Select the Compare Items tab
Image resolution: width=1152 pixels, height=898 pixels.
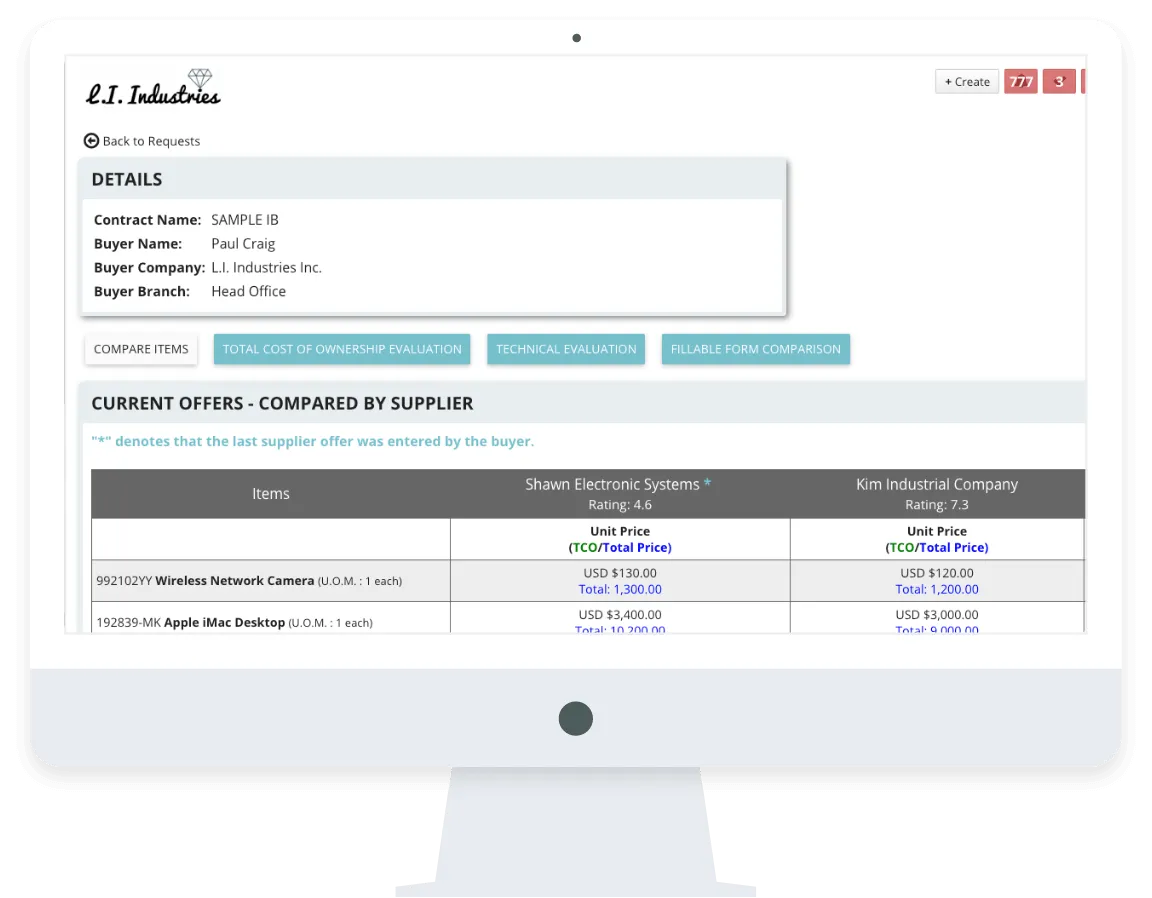tap(141, 349)
